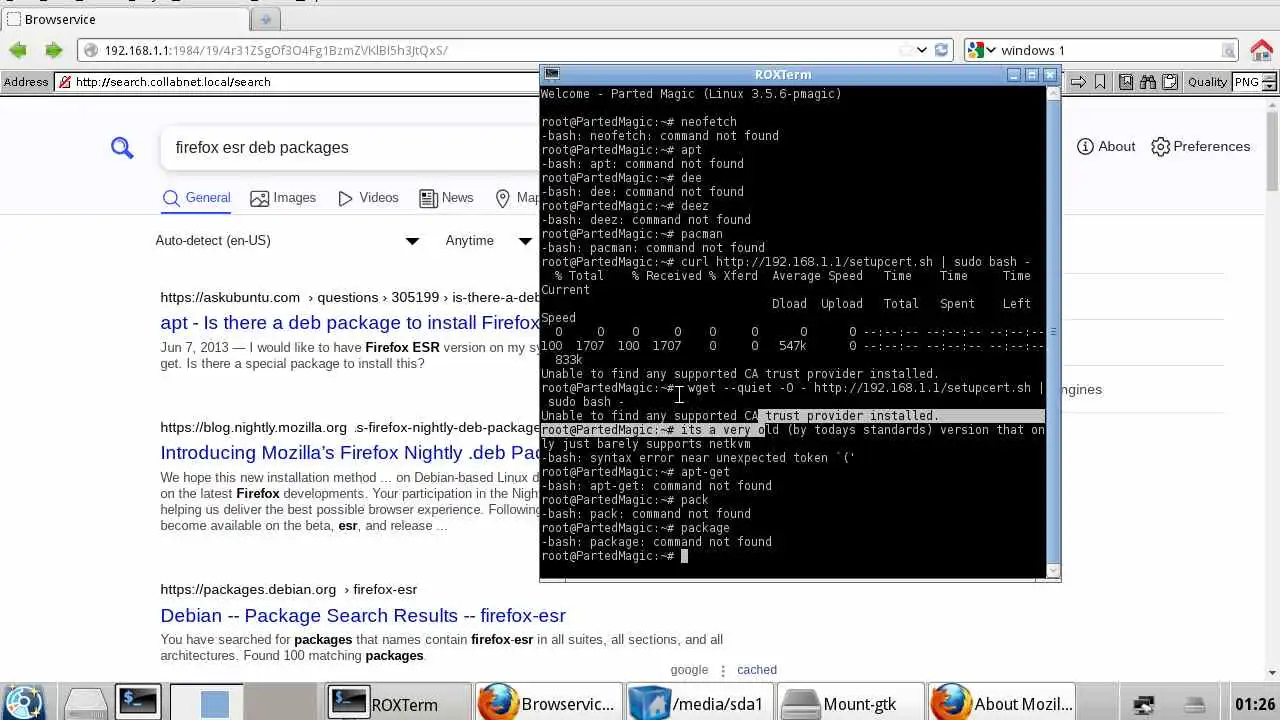The width and height of the screenshot is (1280, 720).
Task: Open the askubuntu Firefox ESR result link
Action: (x=350, y=323)
